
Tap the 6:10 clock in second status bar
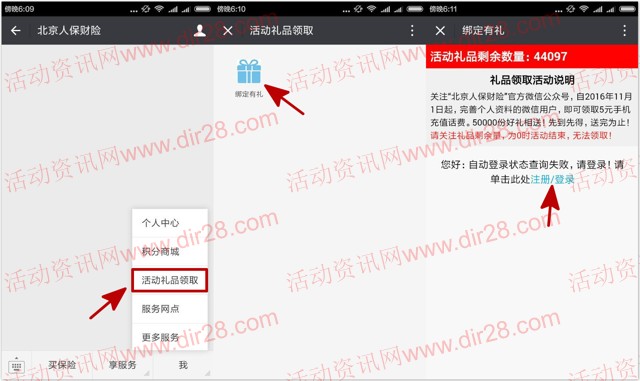tap(231, 9)
